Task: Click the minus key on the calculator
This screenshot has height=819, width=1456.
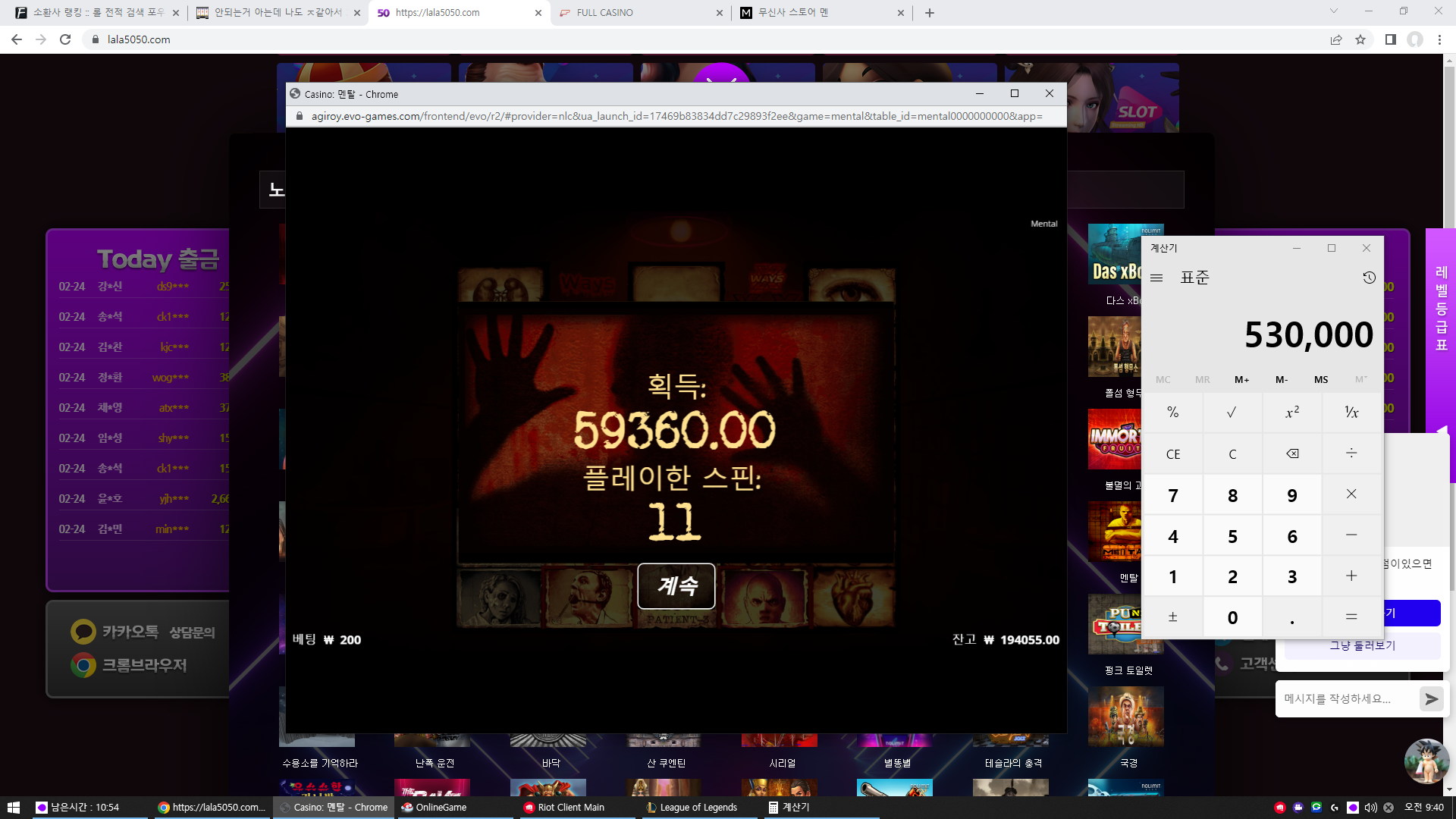Action: (x=1351, y=535)
